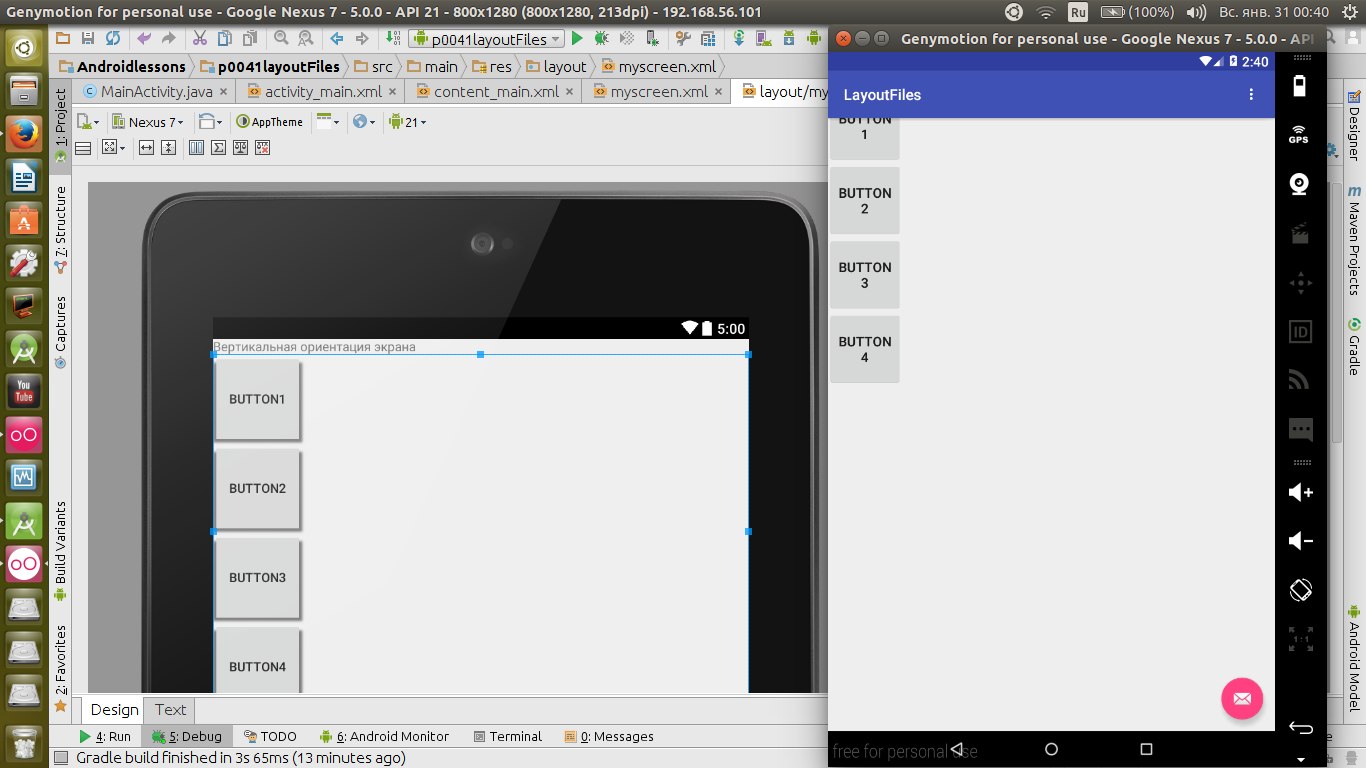Open the API level 21 dropdown
This screenshot has width=1366, height=768.
(407, 122)
